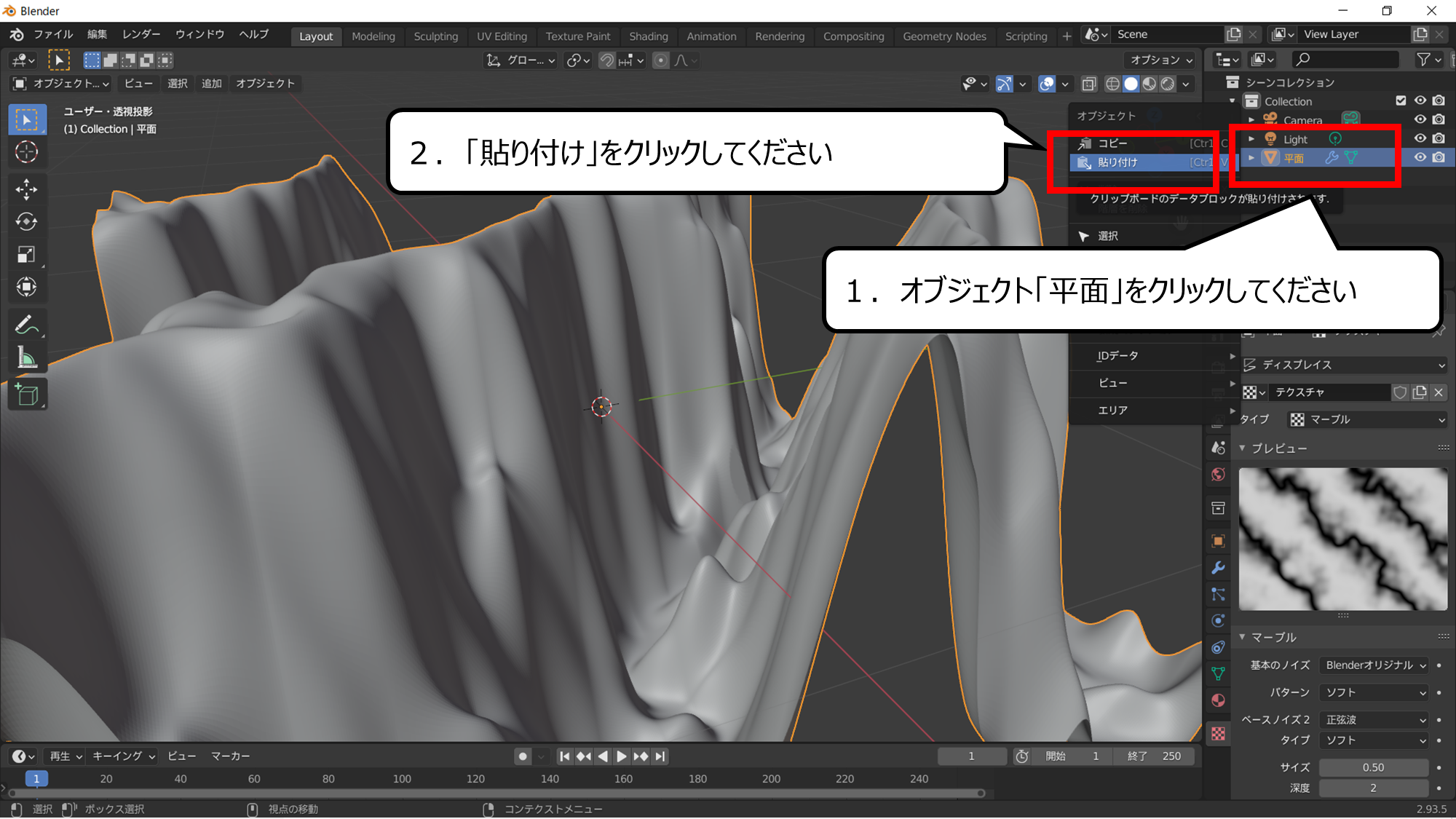Viewport: 1456px width, 819px height.
Task: Hide 平面 object in viewport
Action: 1420,157
